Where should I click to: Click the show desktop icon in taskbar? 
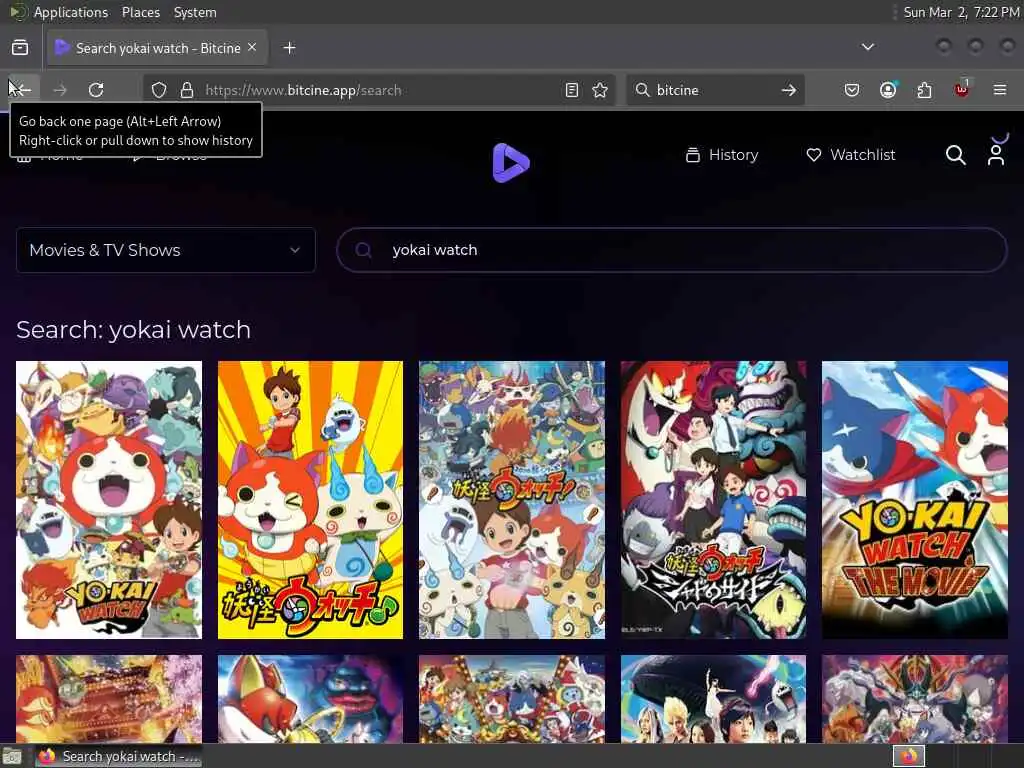point(12,757)
